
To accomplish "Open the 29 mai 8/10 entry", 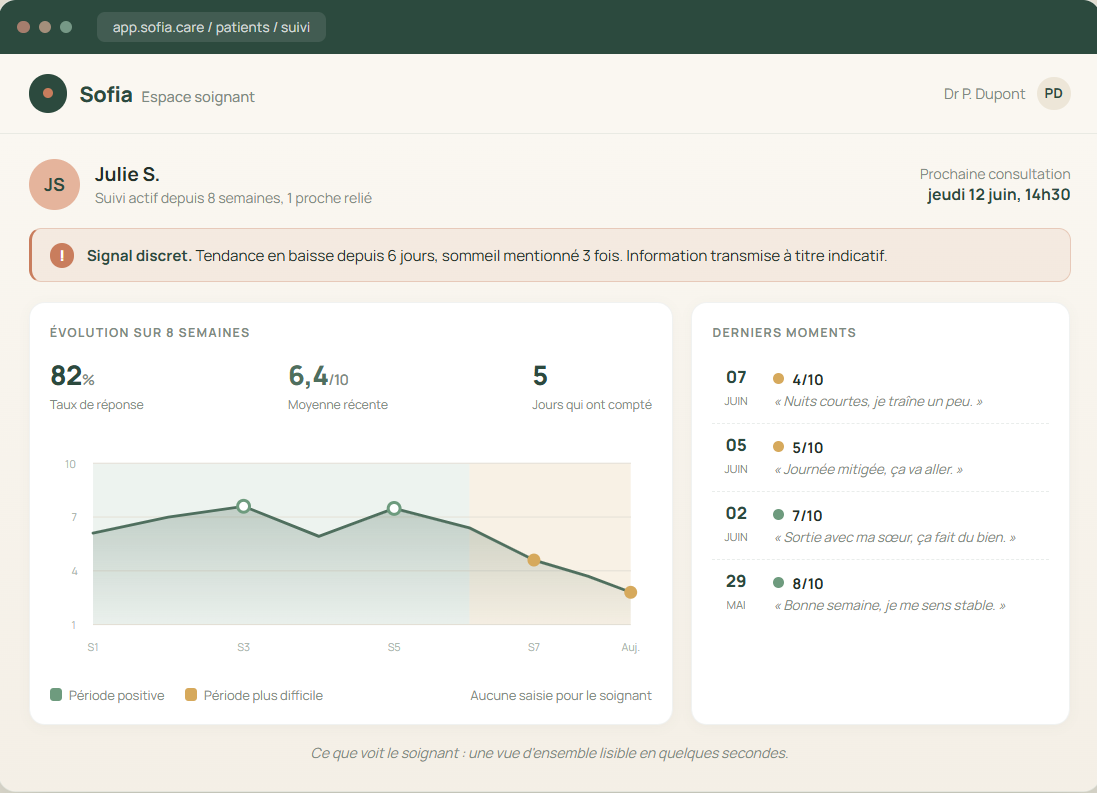I will click(880, 593).
